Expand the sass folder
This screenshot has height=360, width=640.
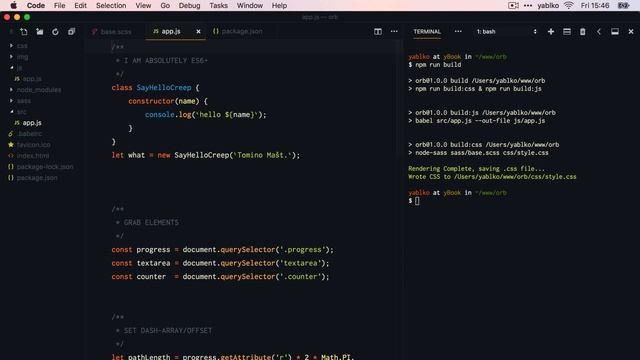pyautogui.click(x=11, y=100)
